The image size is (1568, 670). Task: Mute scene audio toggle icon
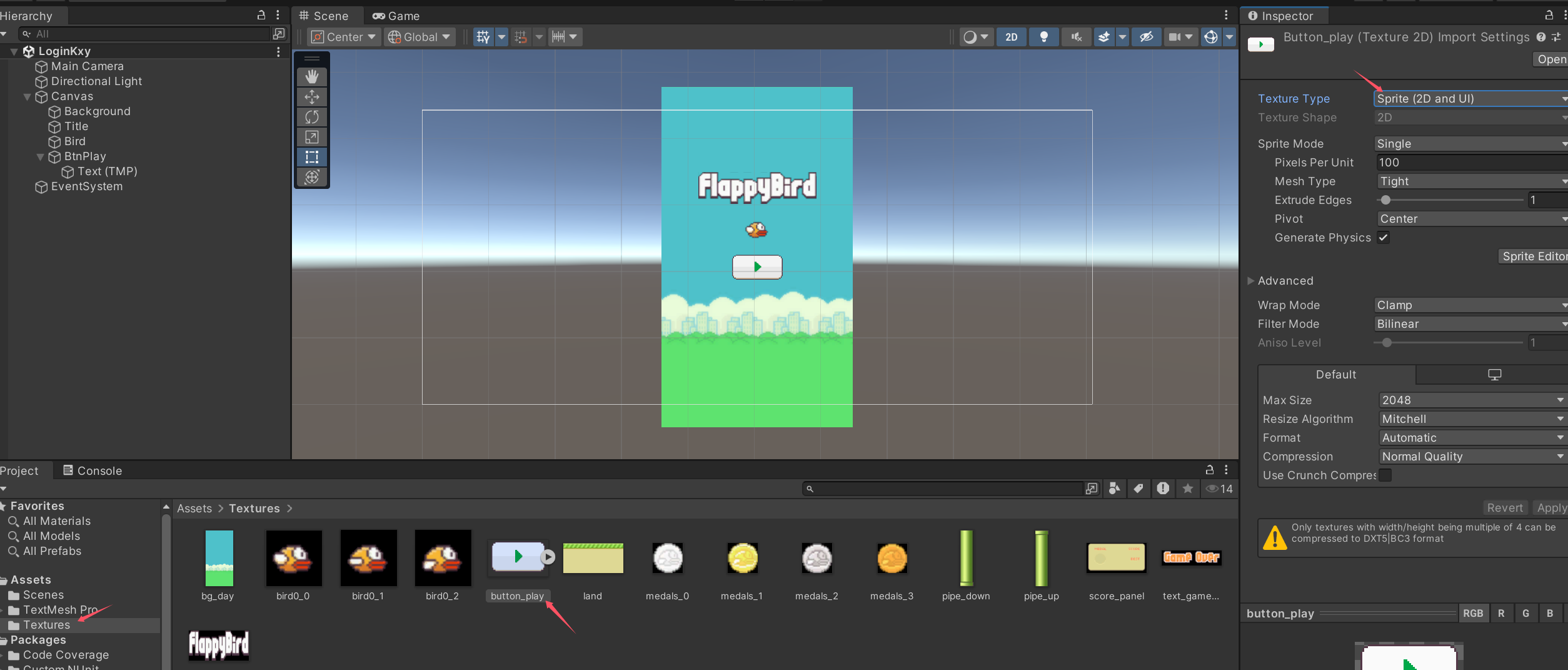click(x=1076, y=37)
